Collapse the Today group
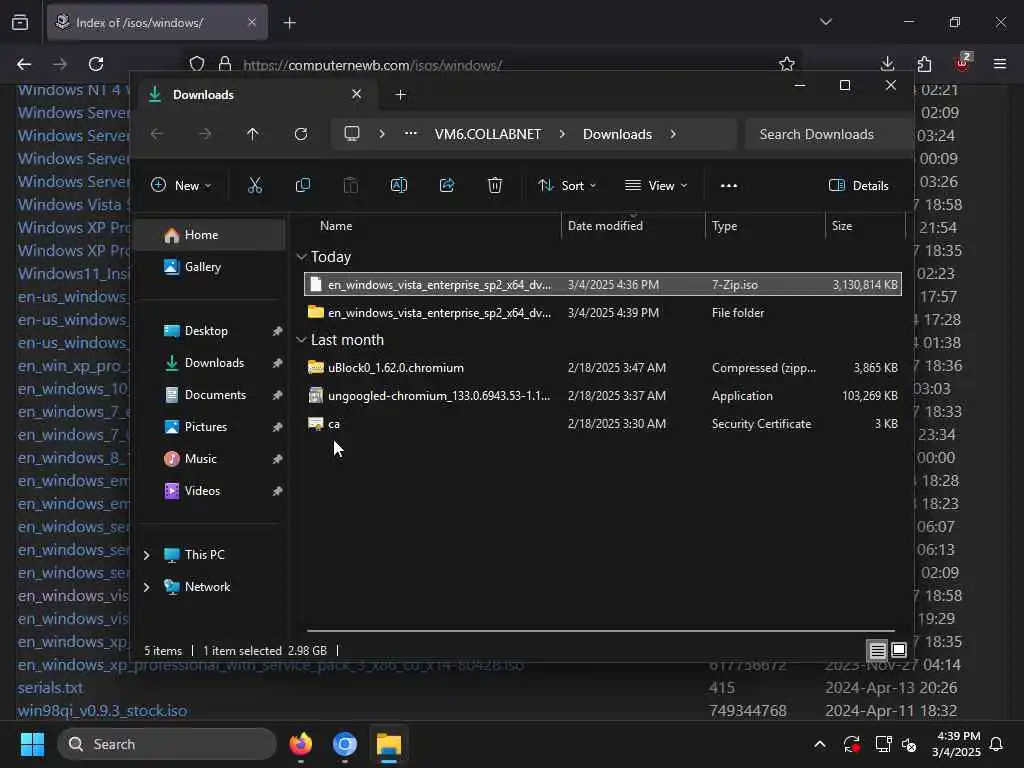 (301, 257)
